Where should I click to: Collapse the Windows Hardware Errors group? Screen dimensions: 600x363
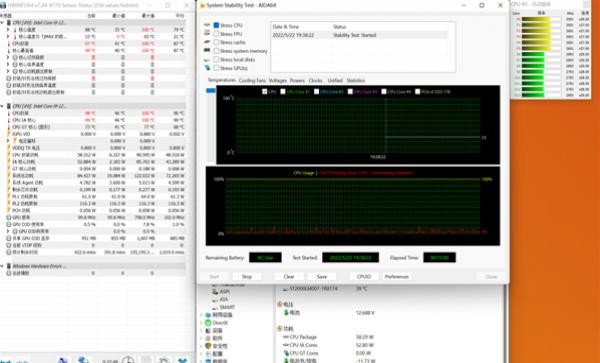point(2,266)
